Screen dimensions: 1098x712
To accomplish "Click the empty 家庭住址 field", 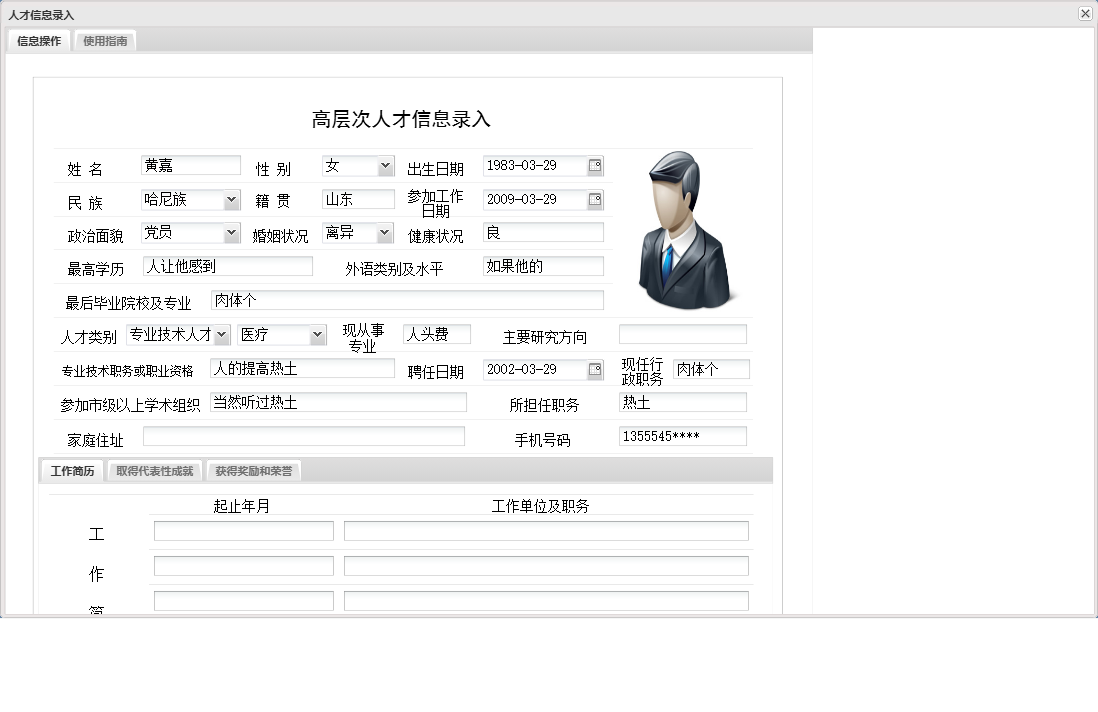I will (303, 435).
